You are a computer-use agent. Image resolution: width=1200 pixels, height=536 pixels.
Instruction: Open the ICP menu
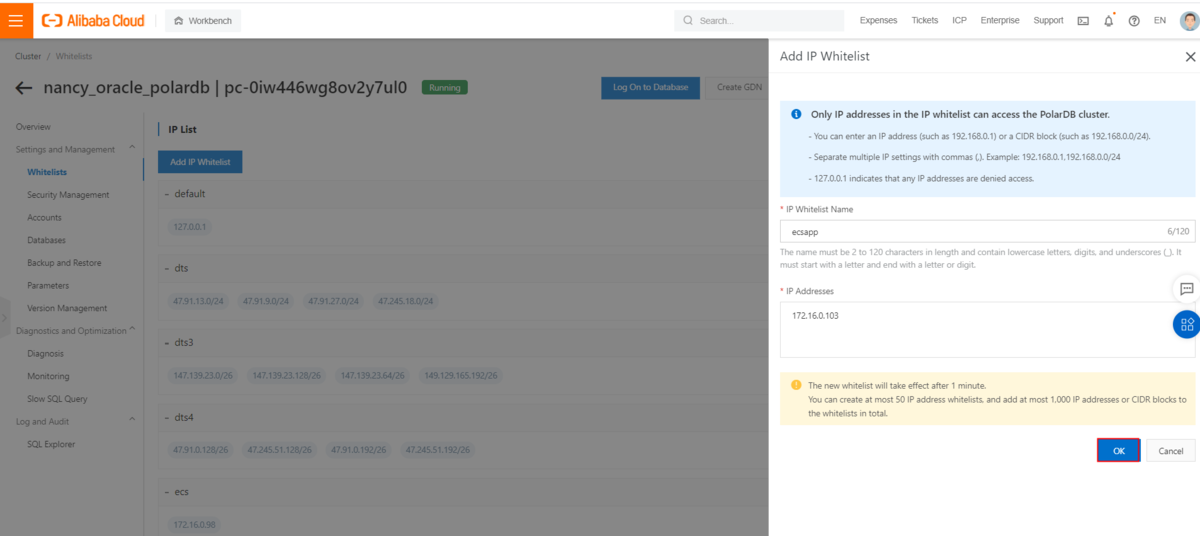click(x=959, y=20)
